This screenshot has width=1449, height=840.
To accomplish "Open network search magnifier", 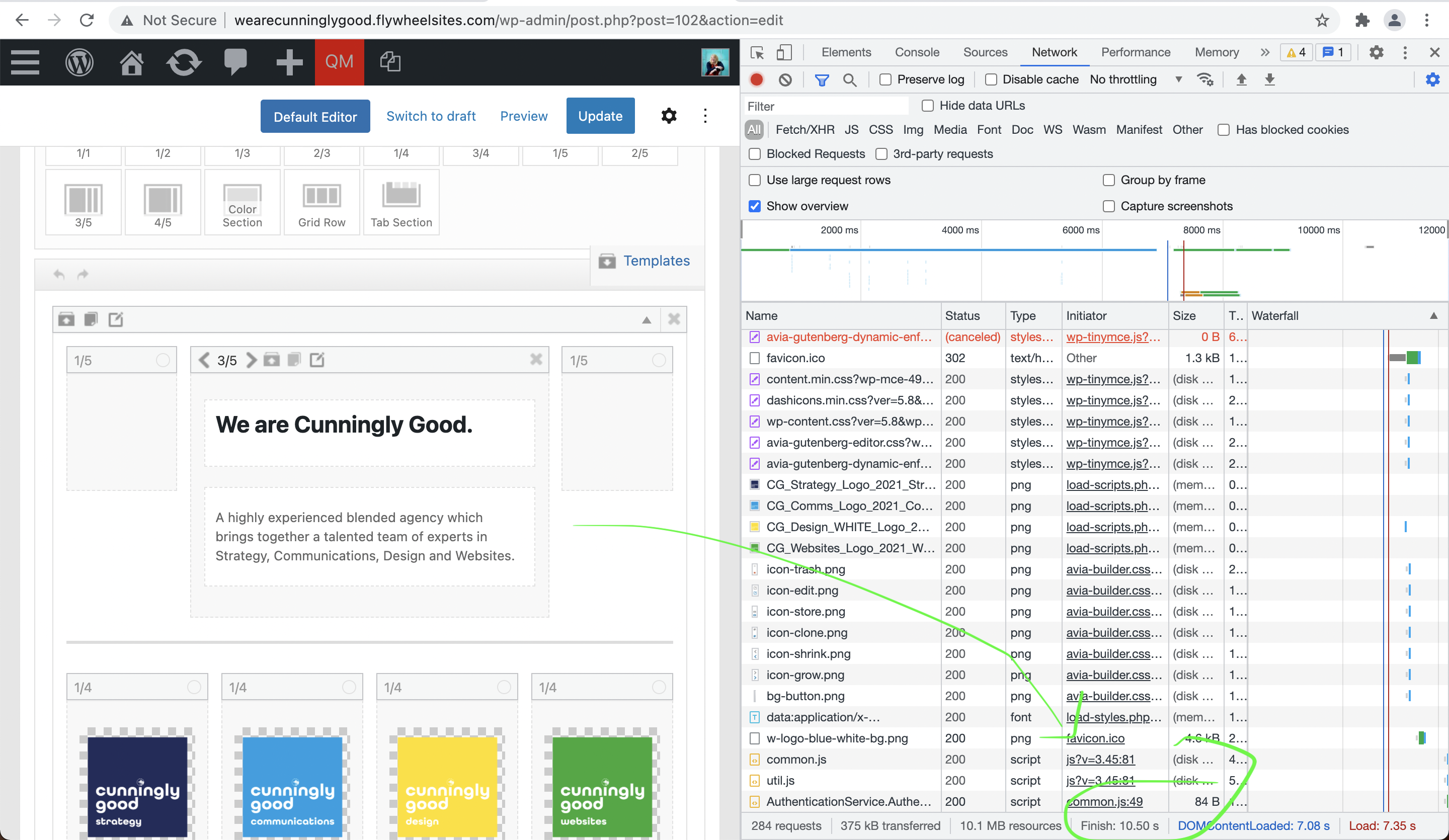I will [x=850, y=79].
